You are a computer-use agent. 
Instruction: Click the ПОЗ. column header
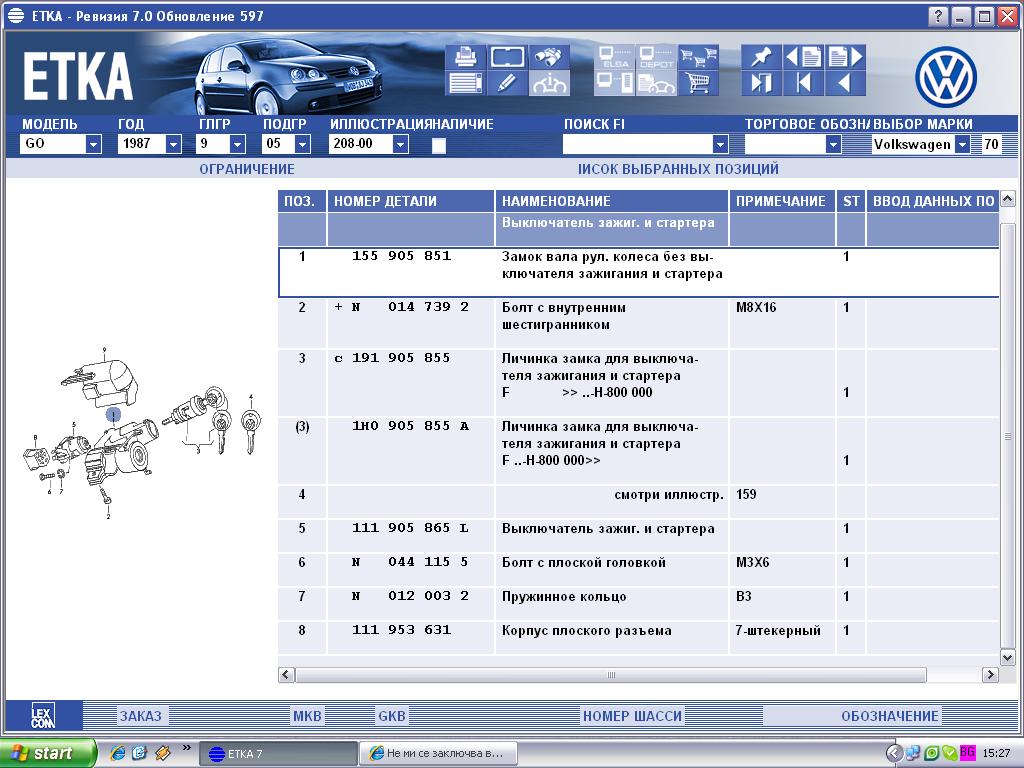pos(302,201)
